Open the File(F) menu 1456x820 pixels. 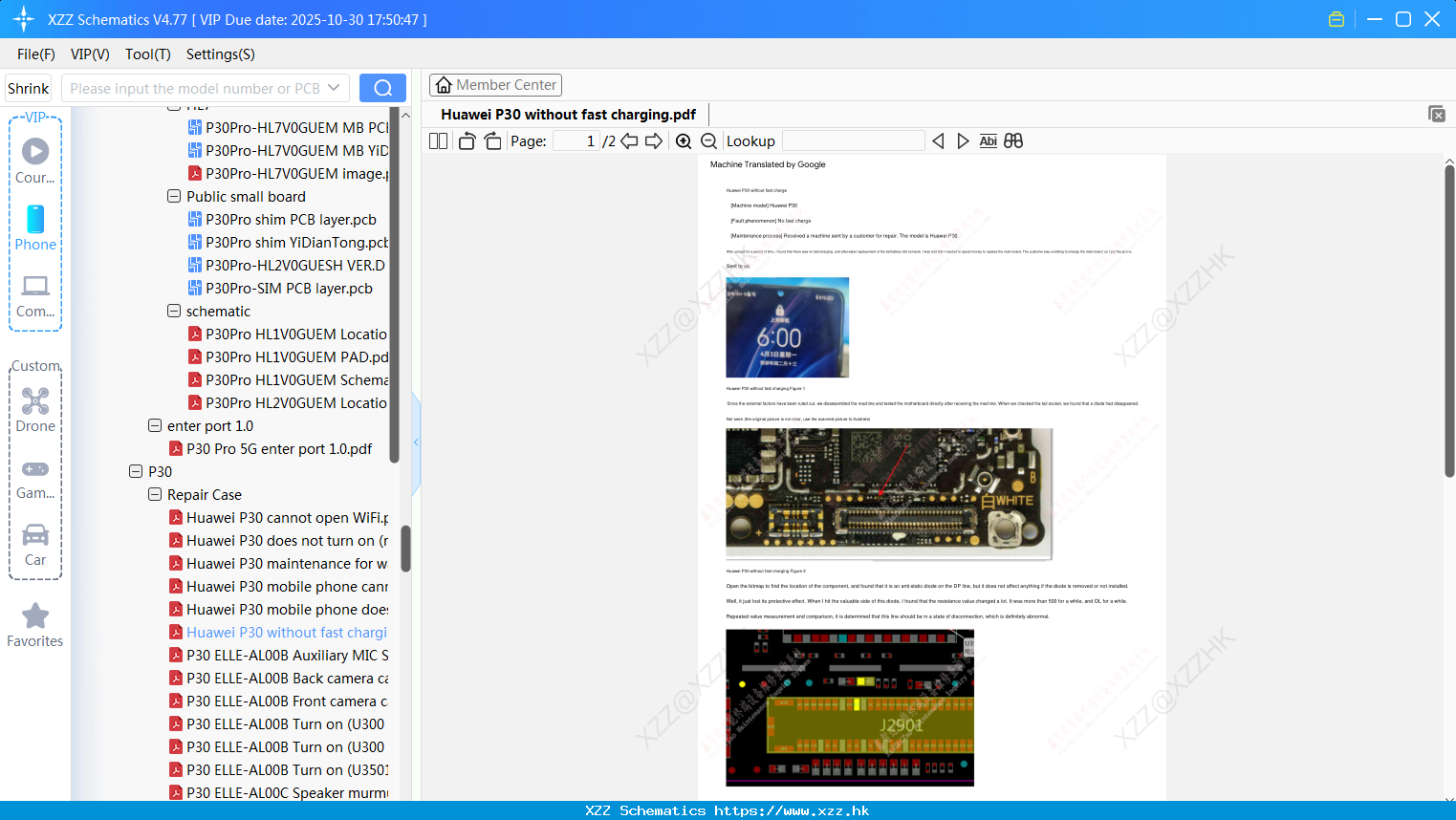pyautogui.click(x=36, y=54)
